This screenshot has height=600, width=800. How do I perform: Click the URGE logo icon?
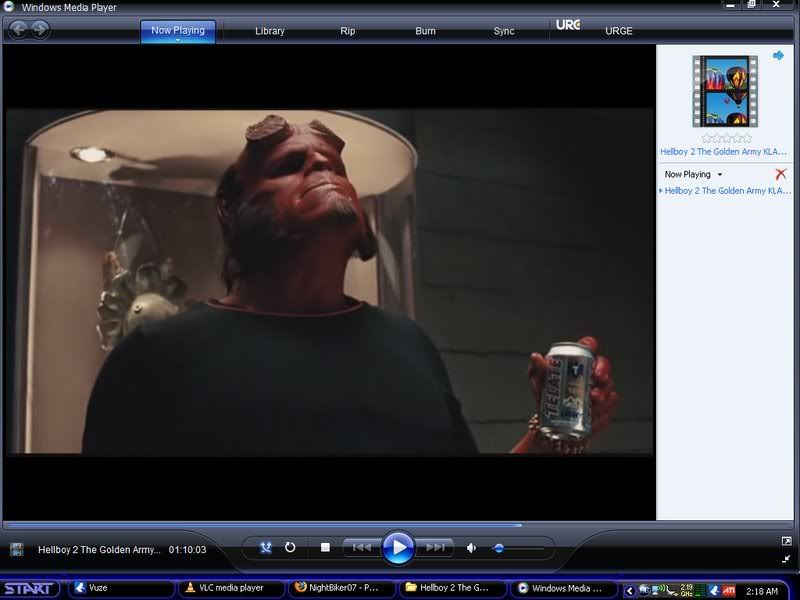[568, 24]
